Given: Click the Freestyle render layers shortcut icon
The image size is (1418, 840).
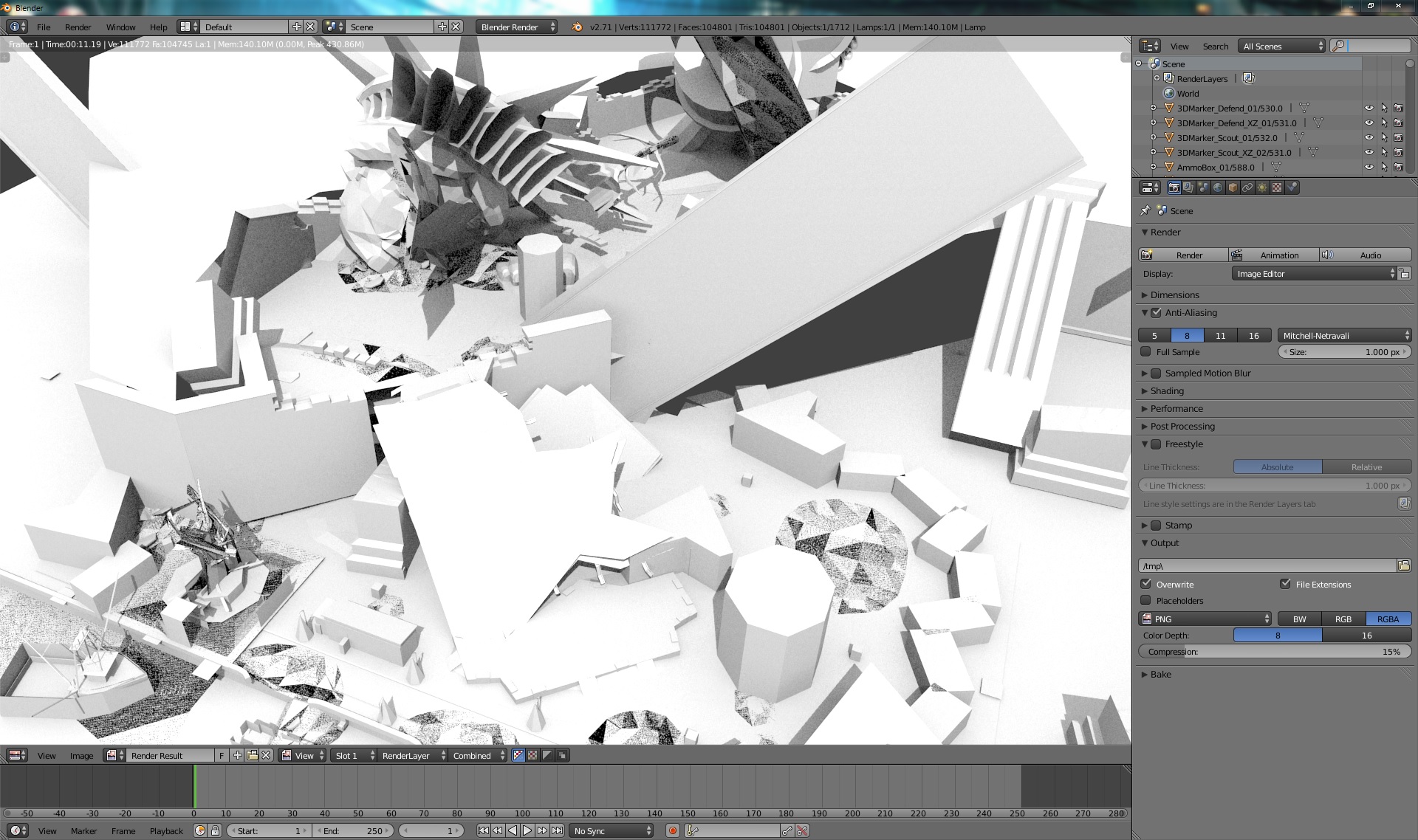Looking at the screenshot, I should [x=1404, y=503].
